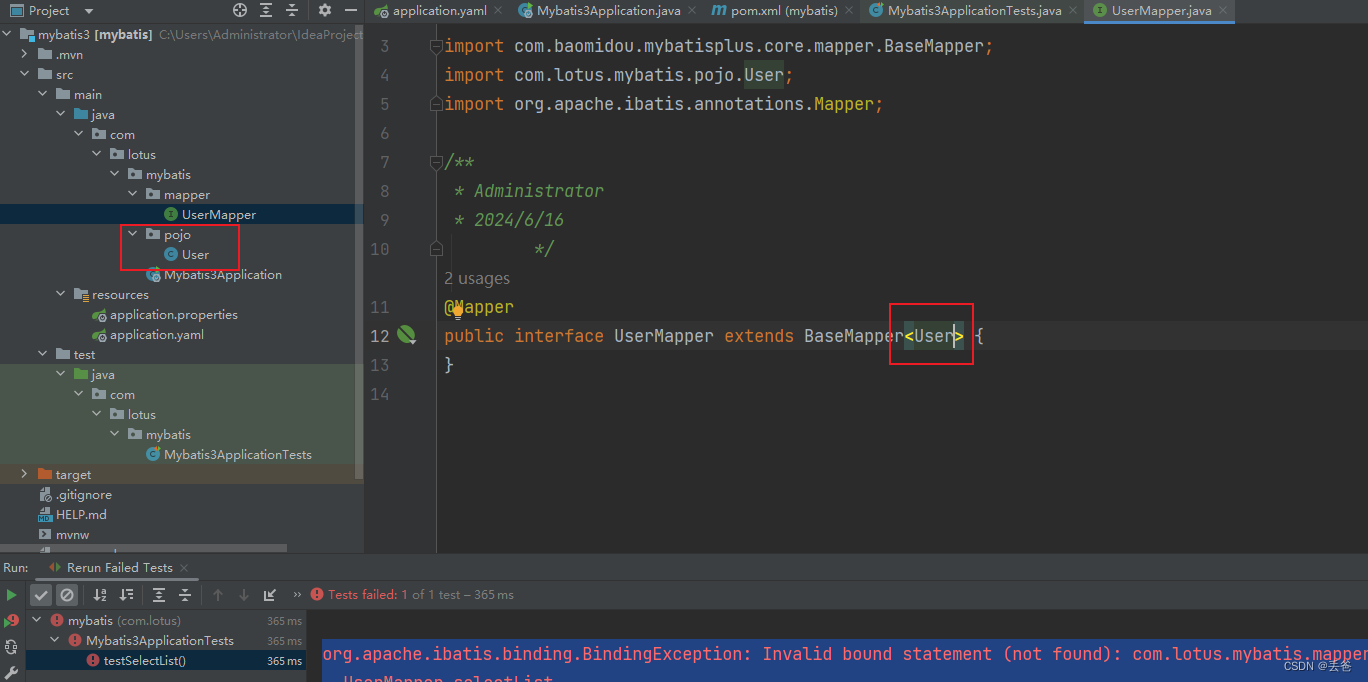Click the import test results icon
Viewport: 1368px width, 682px height.
tap(270, 595)
